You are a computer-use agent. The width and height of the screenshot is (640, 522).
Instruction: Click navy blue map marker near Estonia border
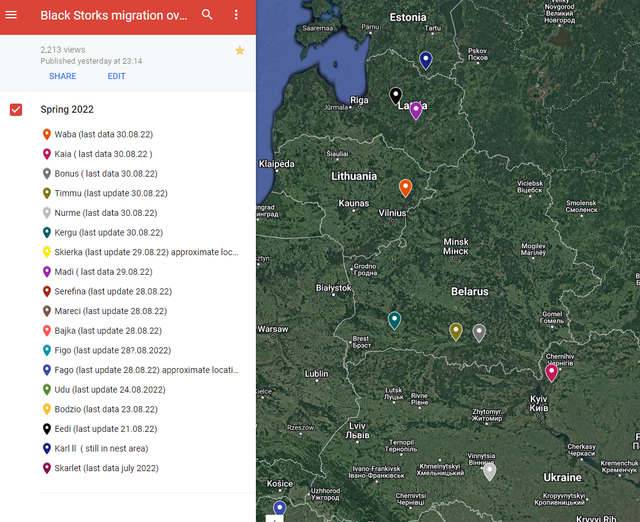pyautogui.click(x=426, y=60)
